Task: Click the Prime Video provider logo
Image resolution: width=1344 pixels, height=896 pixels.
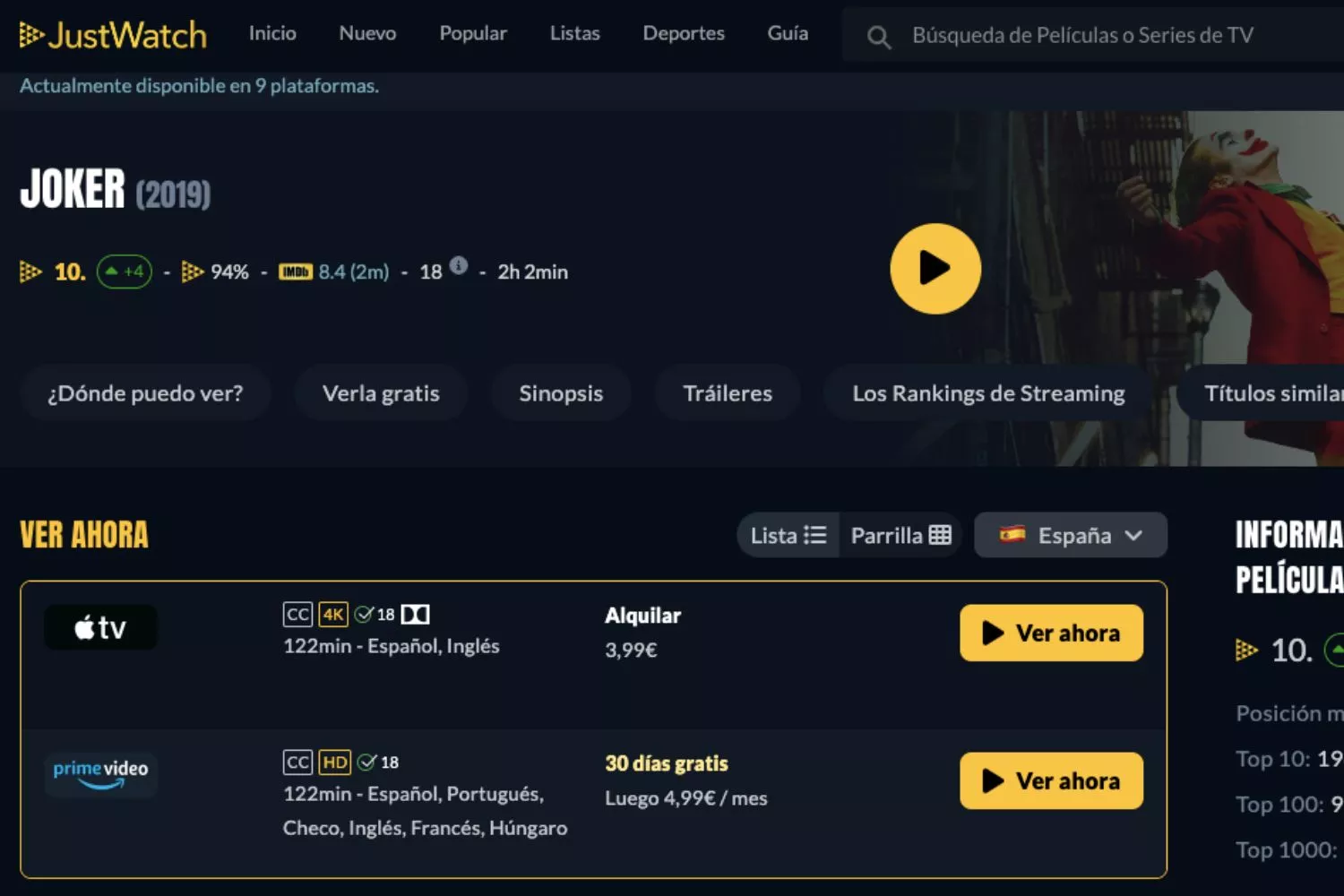Action: [100, 774]
